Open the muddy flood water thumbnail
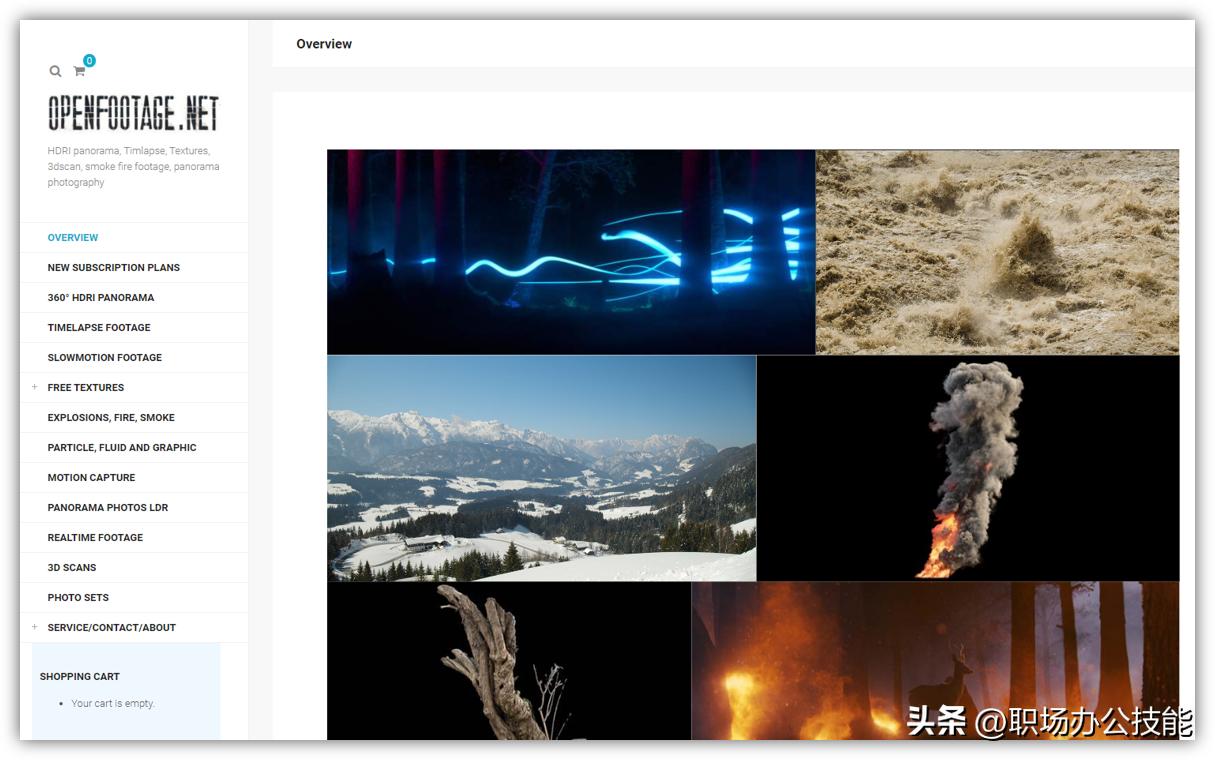Image resolution: width=1215 pixels, height=760 pixels. (997, 252)
